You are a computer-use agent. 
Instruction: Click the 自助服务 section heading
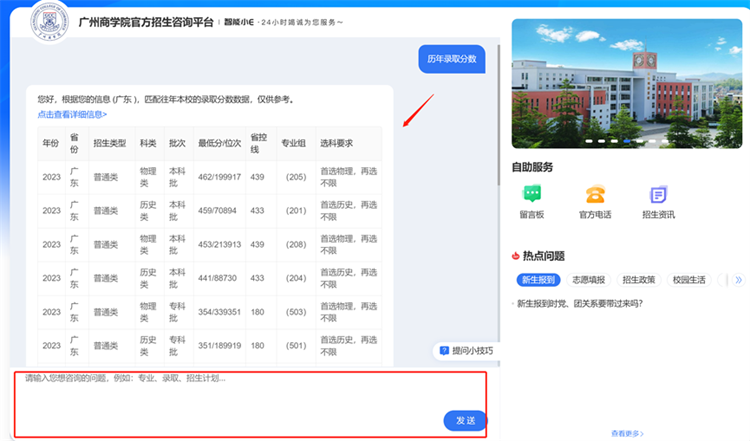pos(532,167)
